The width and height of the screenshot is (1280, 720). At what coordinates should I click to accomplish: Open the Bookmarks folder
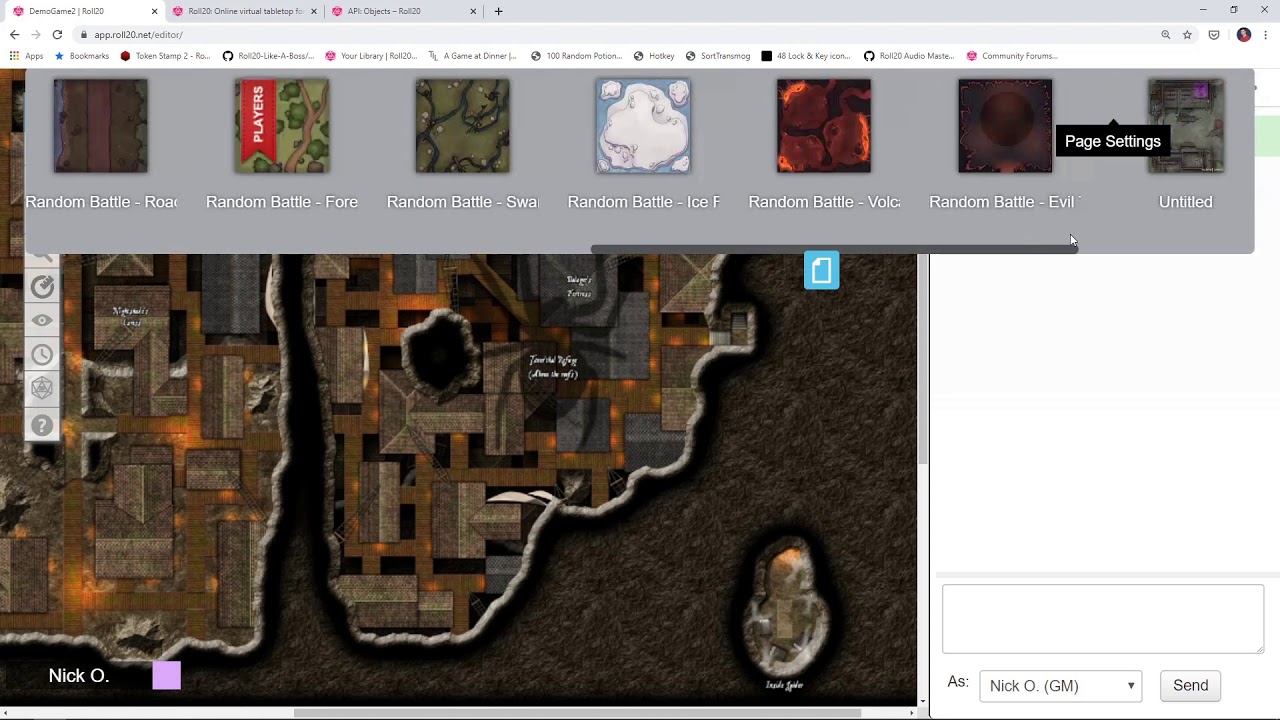tap(80, 56)
